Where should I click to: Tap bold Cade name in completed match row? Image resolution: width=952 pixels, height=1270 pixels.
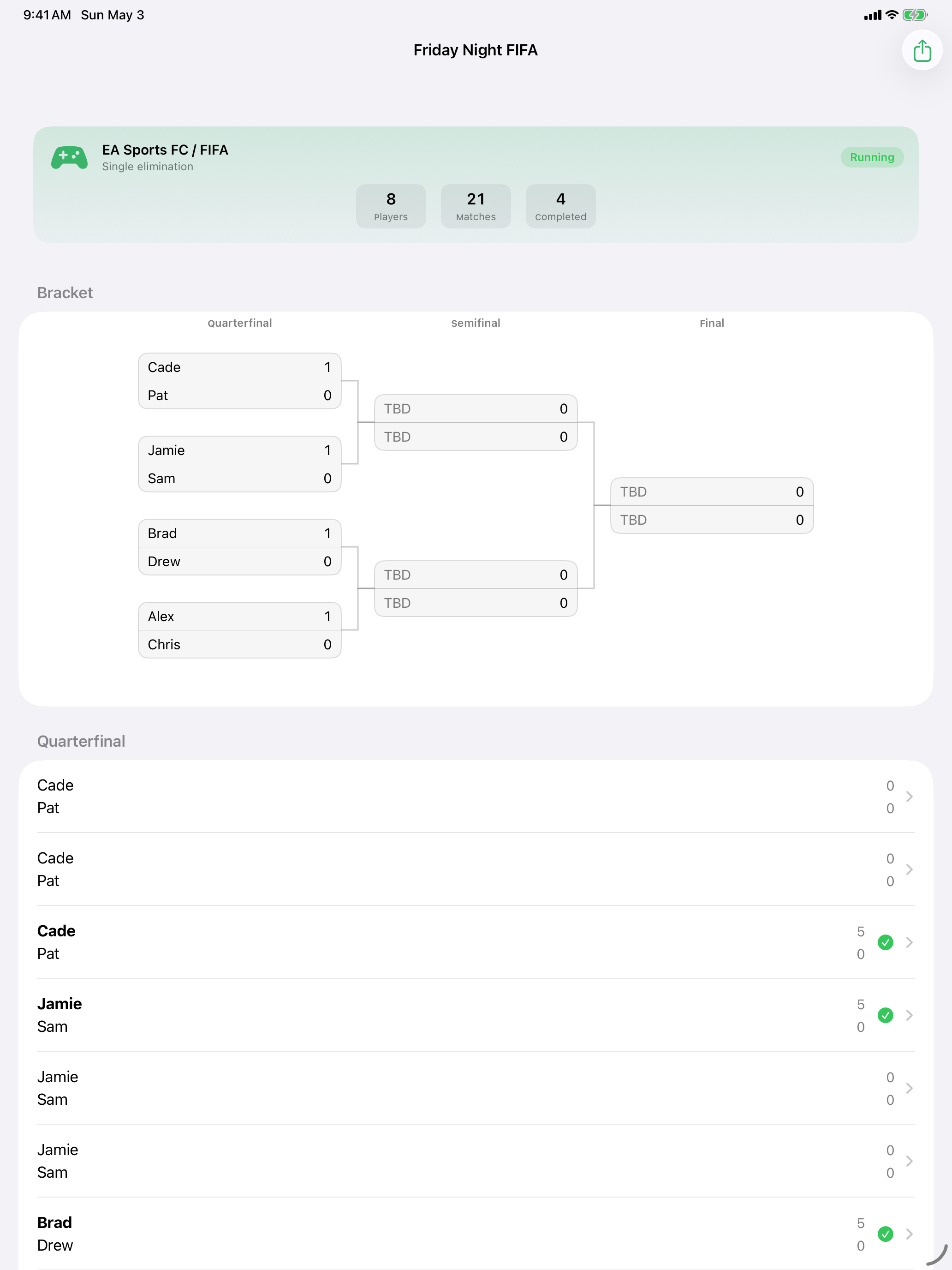(x=56, y=931)
